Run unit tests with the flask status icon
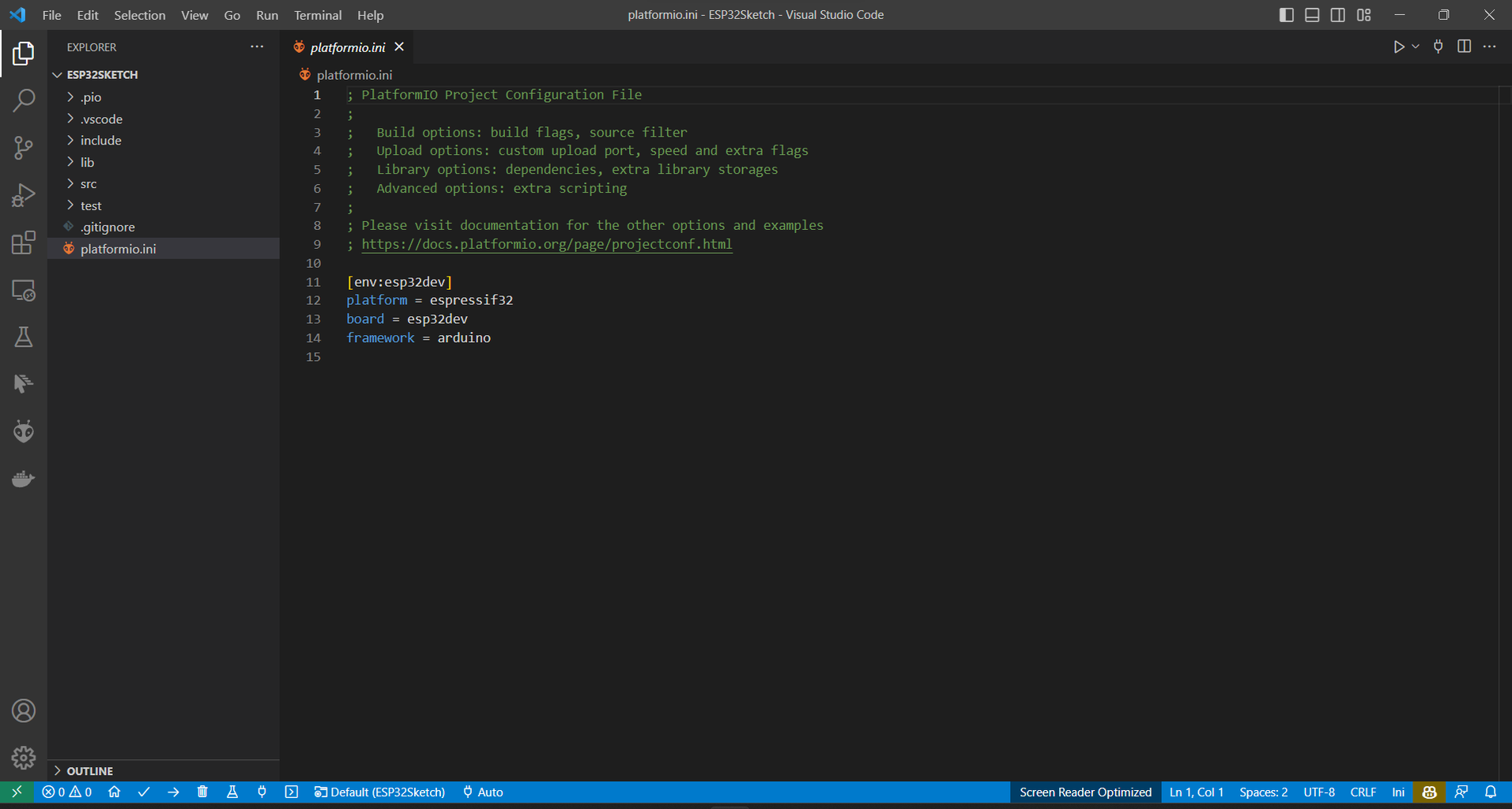 [232, 792]
